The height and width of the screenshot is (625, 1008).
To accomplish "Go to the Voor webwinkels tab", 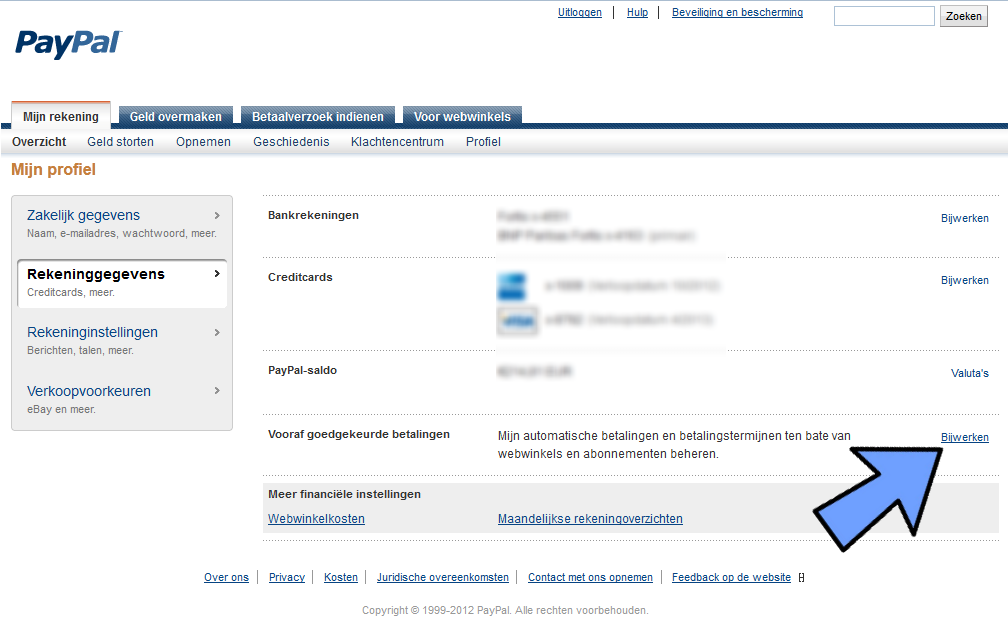I will click(x=462, y=117).
